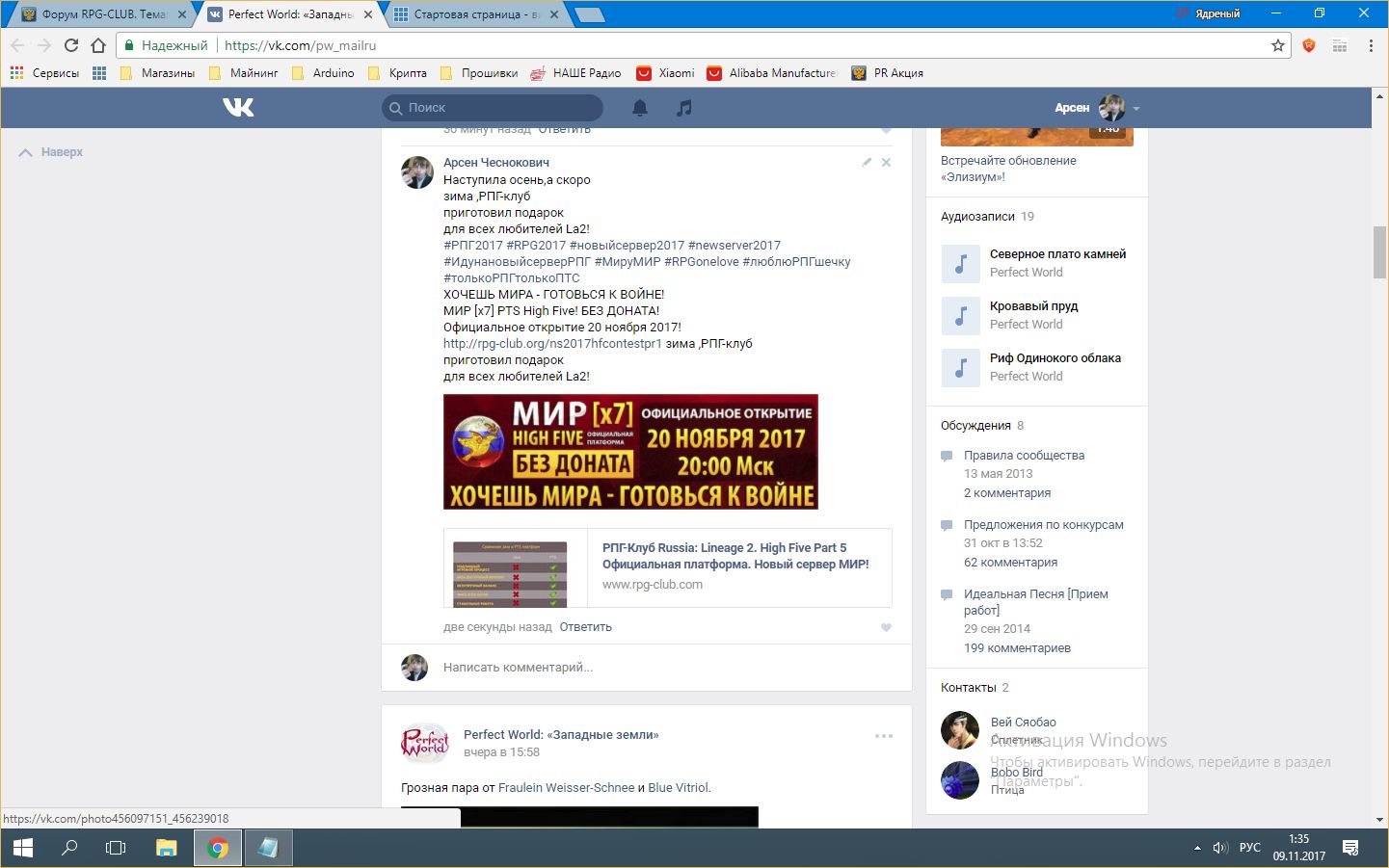Open File Explorer from the taskbar
Screen dimensions: 1389x868
168,848
